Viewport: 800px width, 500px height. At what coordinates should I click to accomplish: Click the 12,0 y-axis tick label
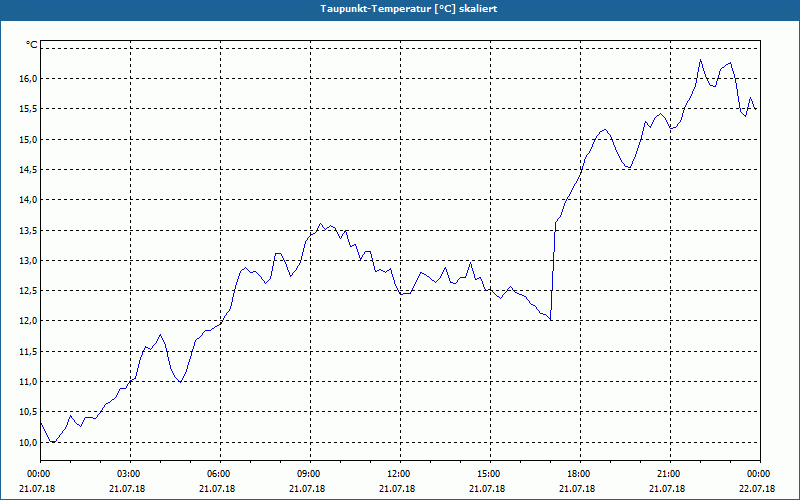pyautogui.click(x=29, y=321)
